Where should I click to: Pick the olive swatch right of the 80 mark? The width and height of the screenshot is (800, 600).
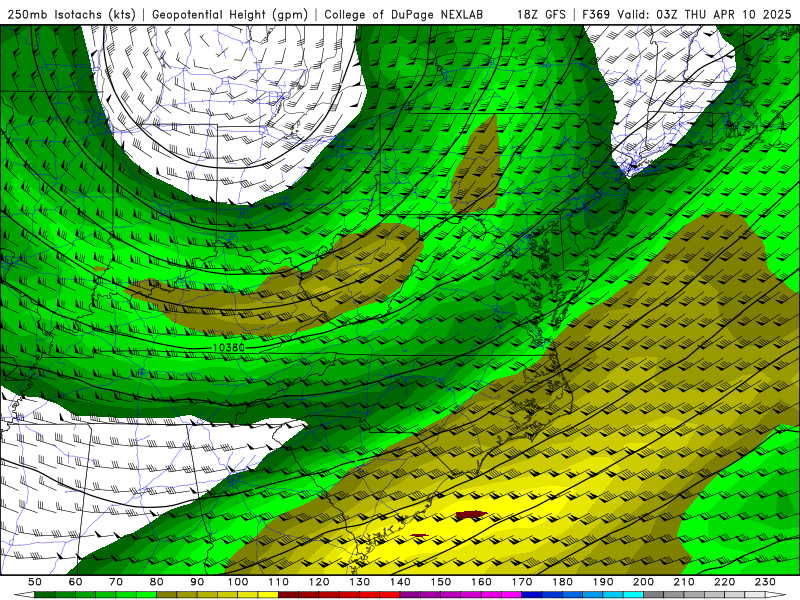pos(166,595)
